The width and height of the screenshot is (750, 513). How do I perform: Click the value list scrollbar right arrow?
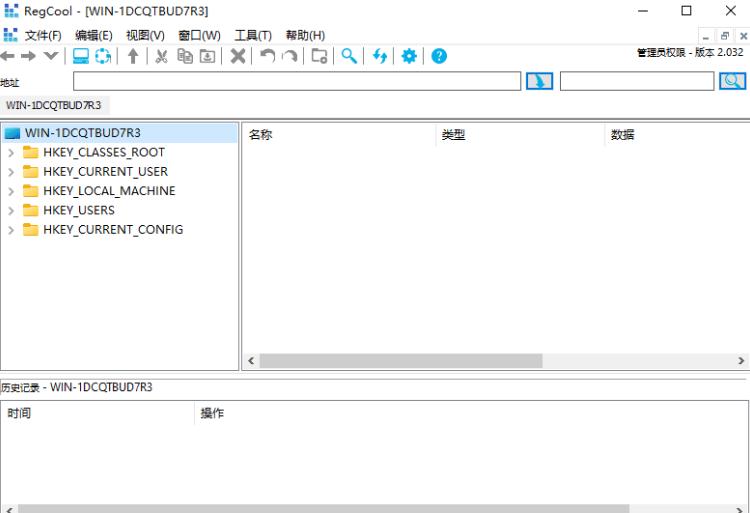coord(741,361)
